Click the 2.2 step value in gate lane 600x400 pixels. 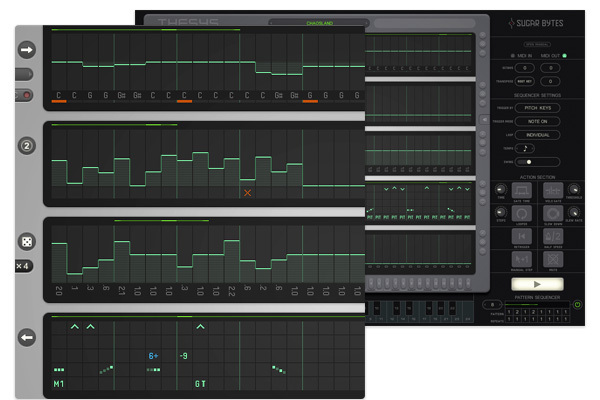[x=232, y=291]
